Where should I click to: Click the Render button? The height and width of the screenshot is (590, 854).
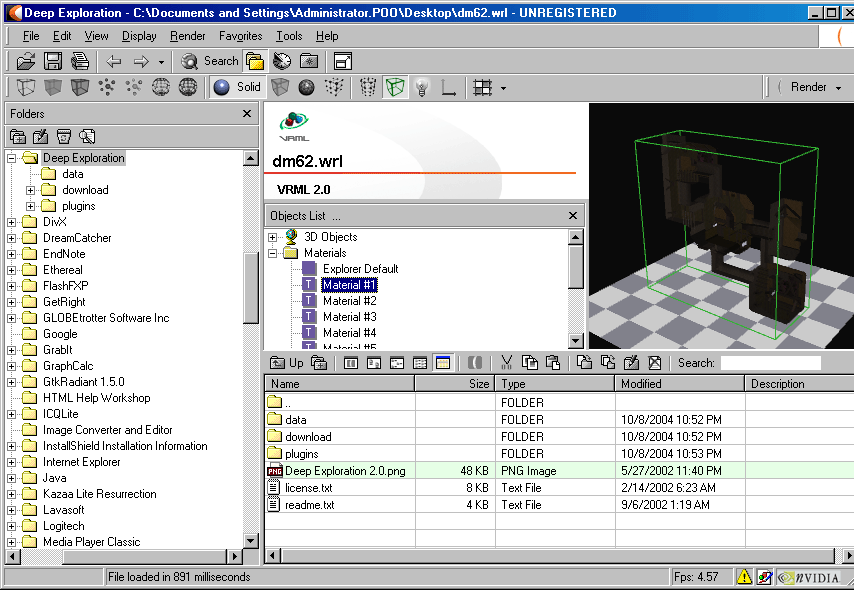coord(808,87)
